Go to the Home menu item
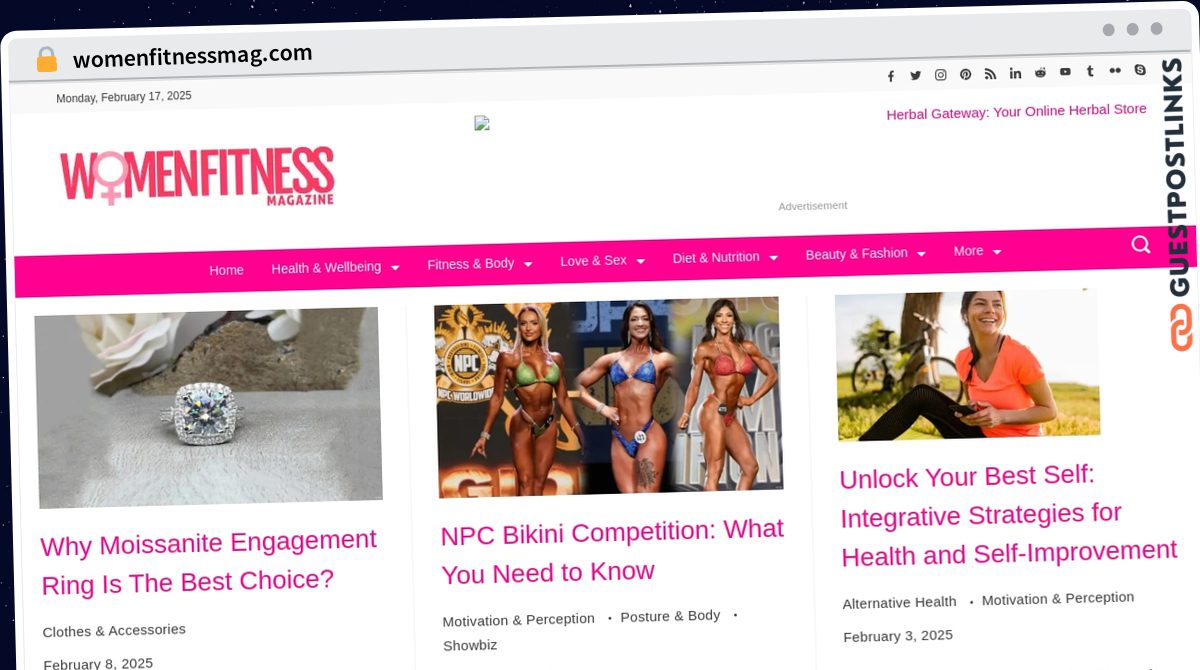 226,270
